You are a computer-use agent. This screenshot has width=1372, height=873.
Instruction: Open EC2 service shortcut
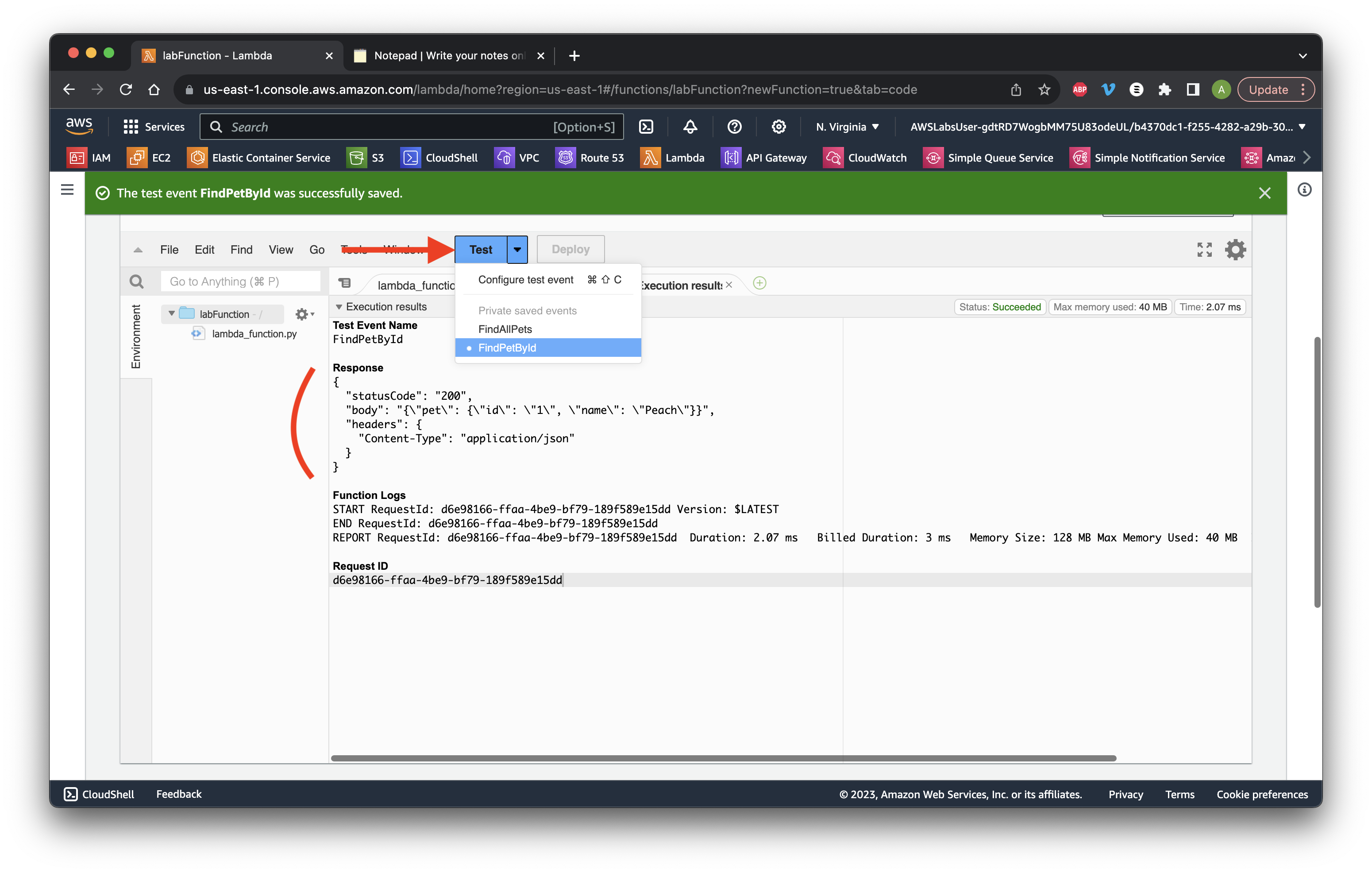[x=149, y=158]
